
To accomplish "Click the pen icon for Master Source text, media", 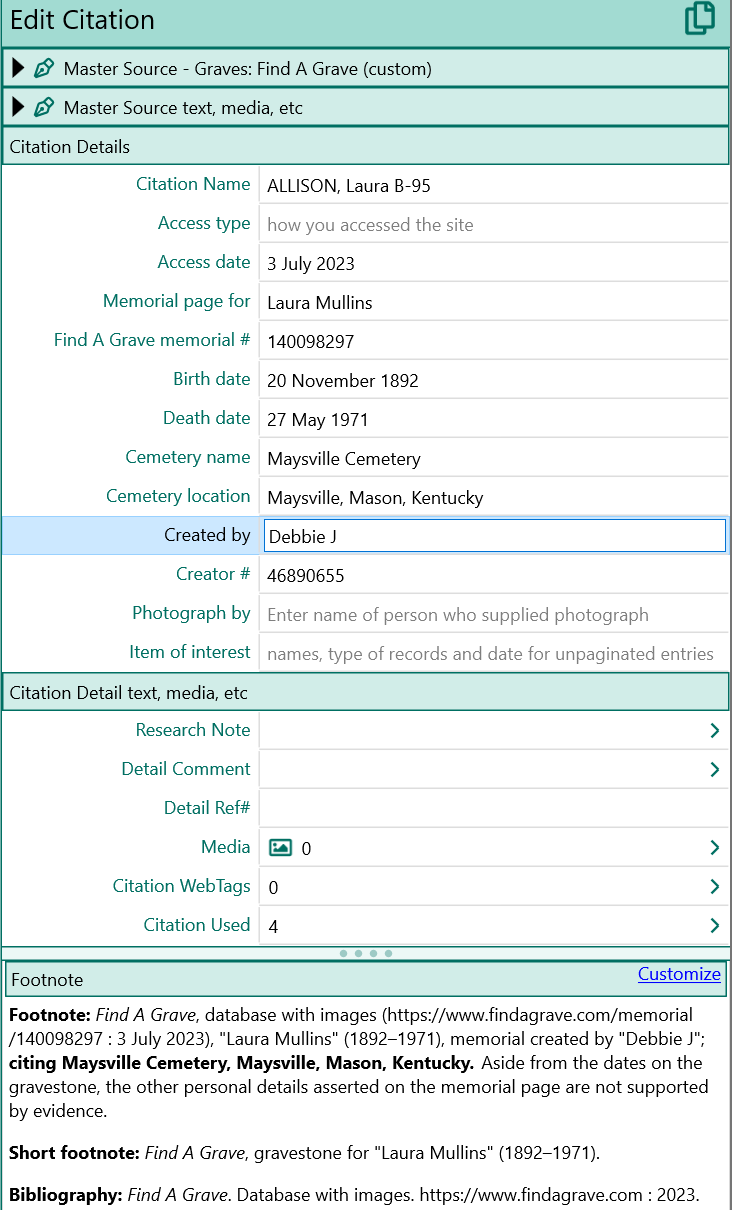I will point(44,108).
